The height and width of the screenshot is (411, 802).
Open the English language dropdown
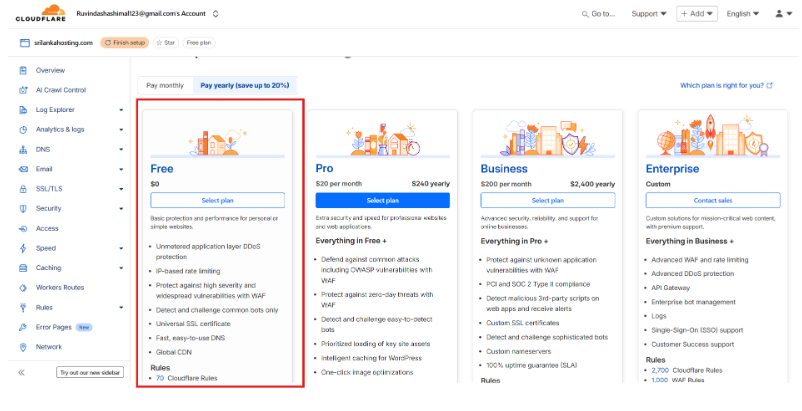(x=744, y=14)
